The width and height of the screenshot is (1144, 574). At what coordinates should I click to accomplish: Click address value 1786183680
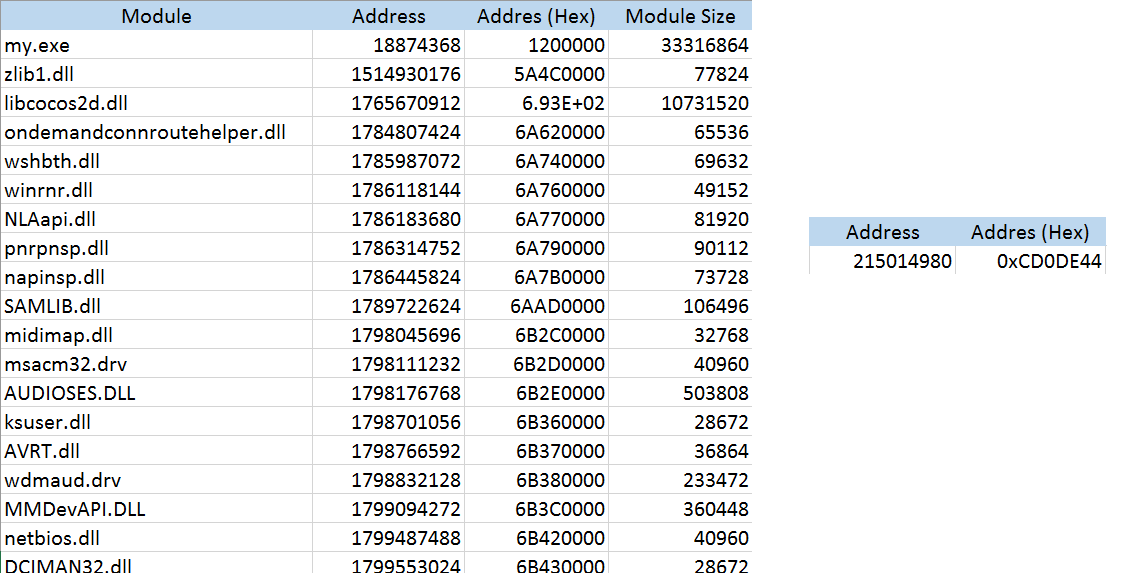tap(388, 219)
